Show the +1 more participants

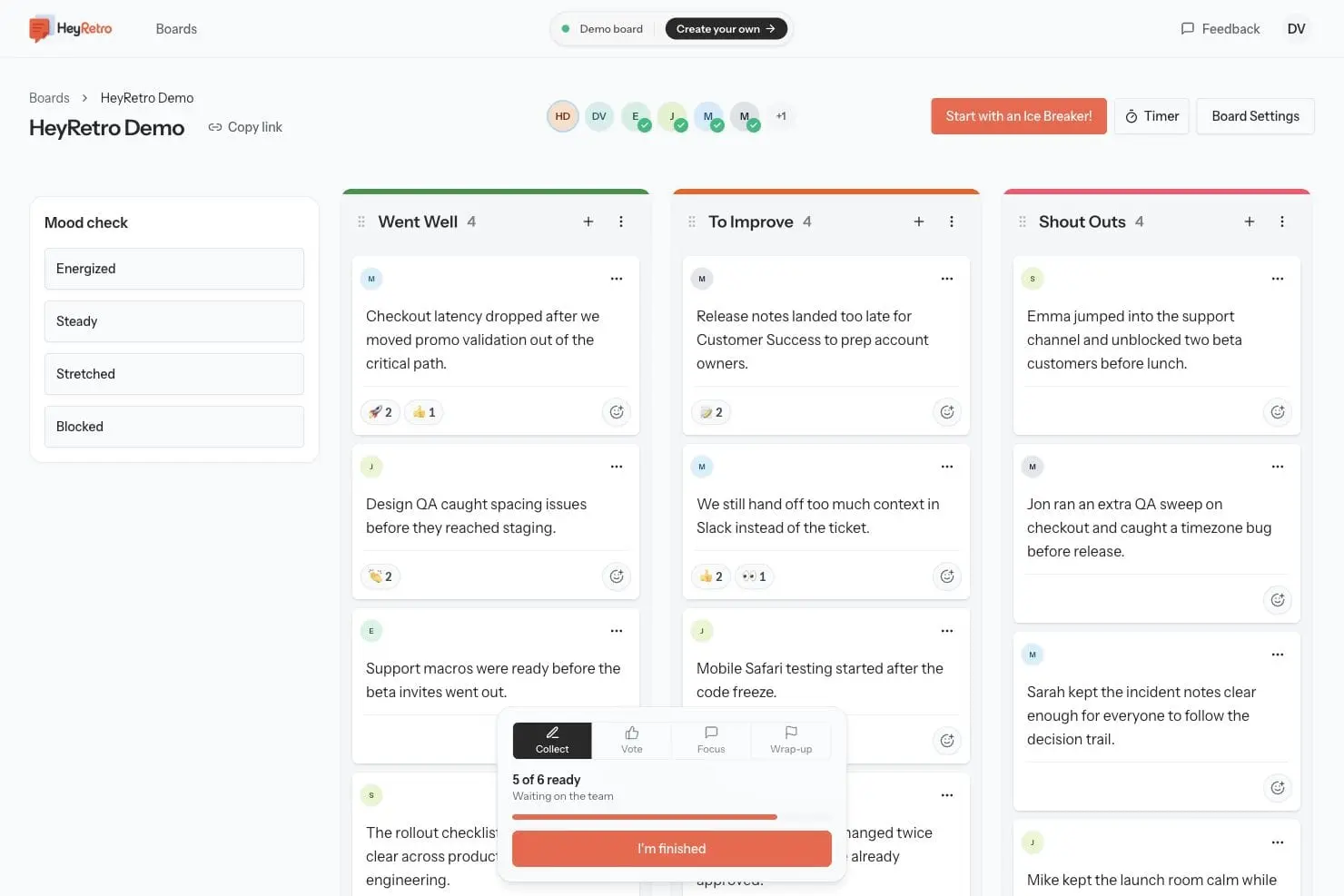coord(781,116)
